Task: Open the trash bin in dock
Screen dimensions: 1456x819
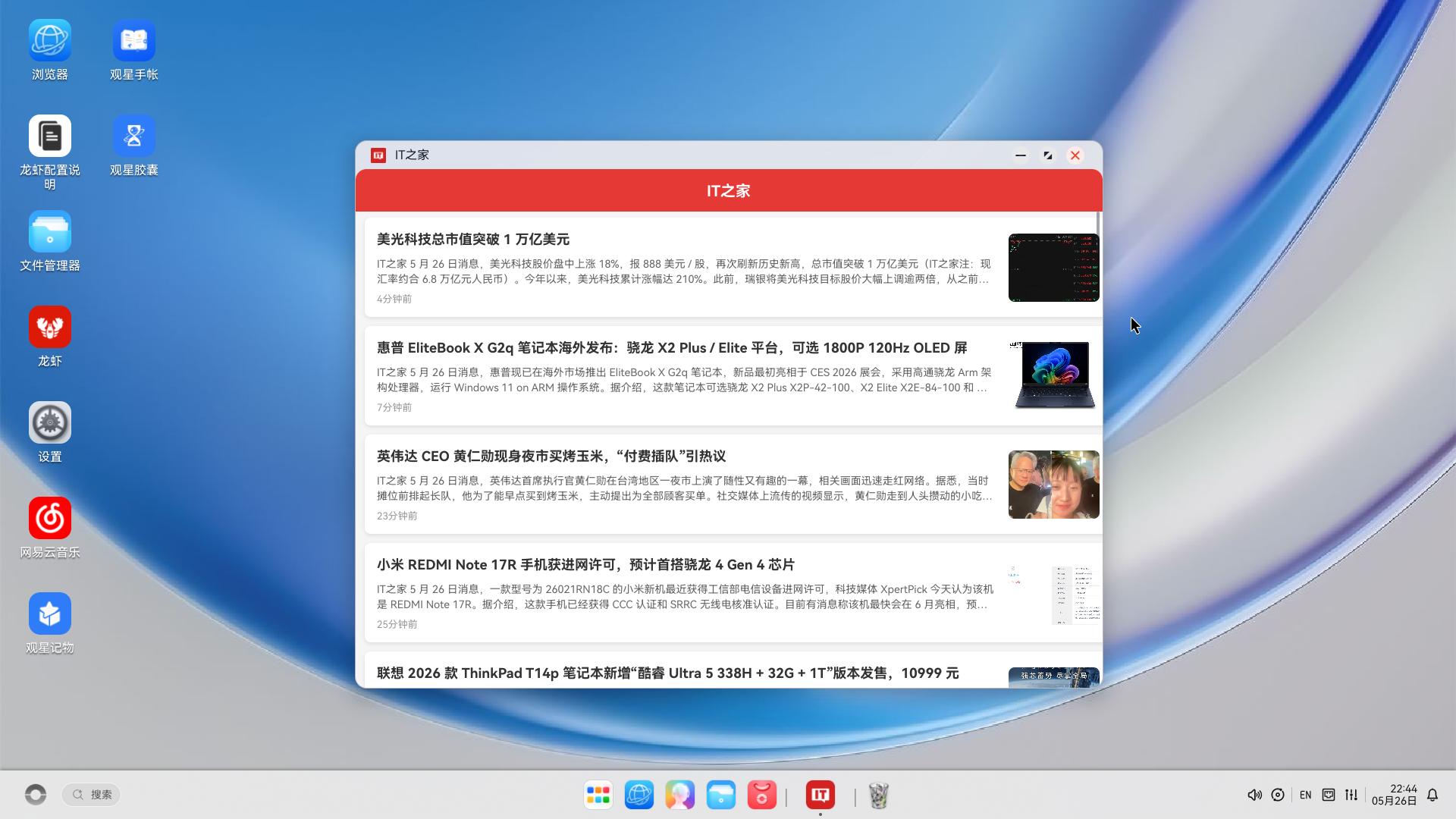Action: coord(878,795)
